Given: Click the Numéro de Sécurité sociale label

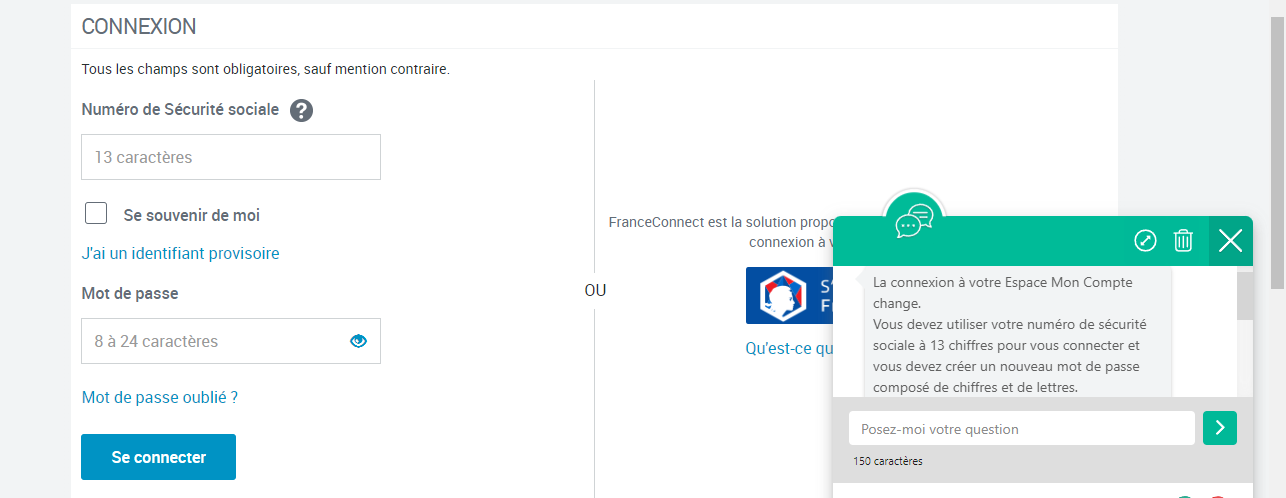Looking at the screenshot, I should [180, 109].
